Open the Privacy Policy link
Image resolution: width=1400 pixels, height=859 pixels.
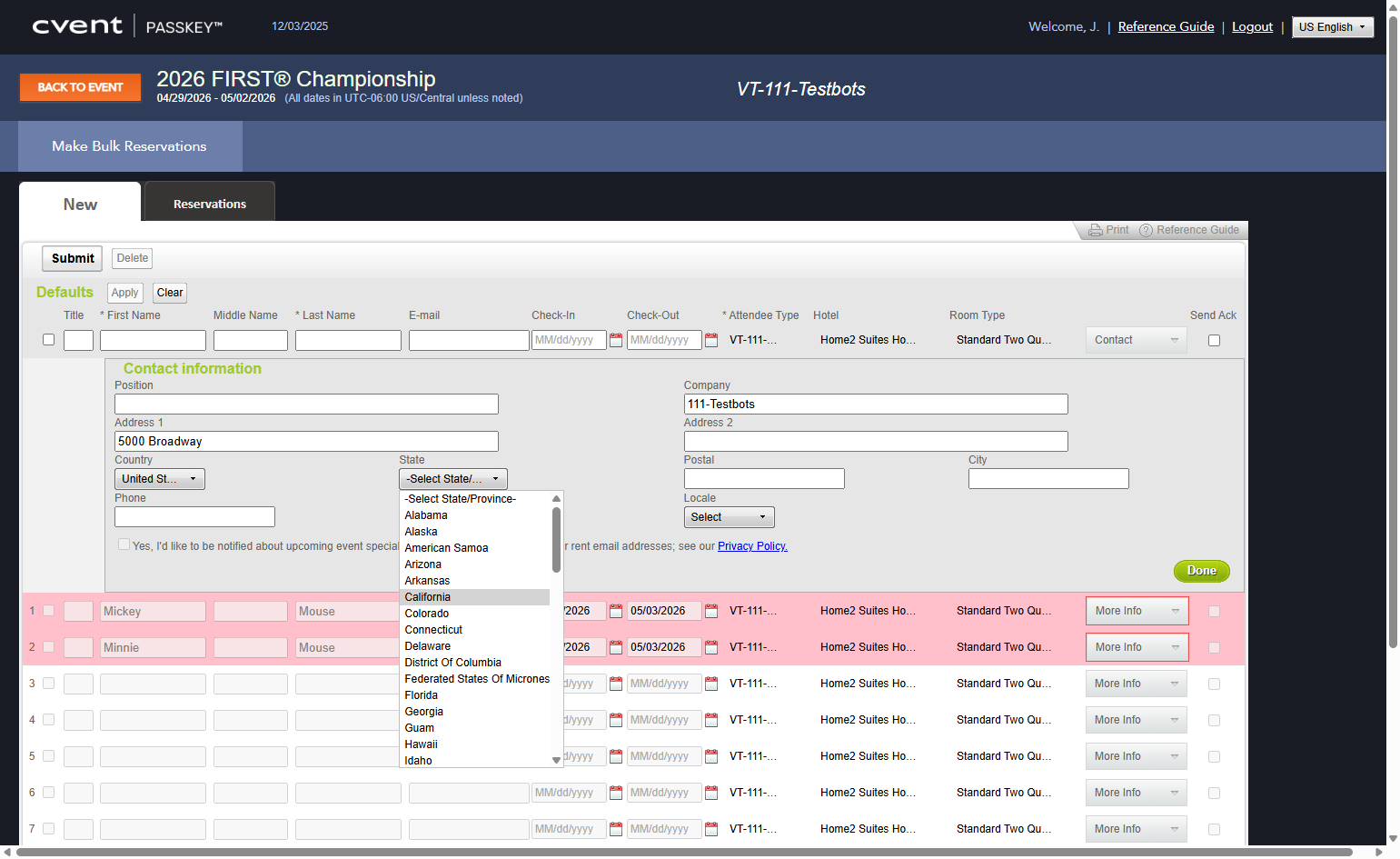pos(752,546)
